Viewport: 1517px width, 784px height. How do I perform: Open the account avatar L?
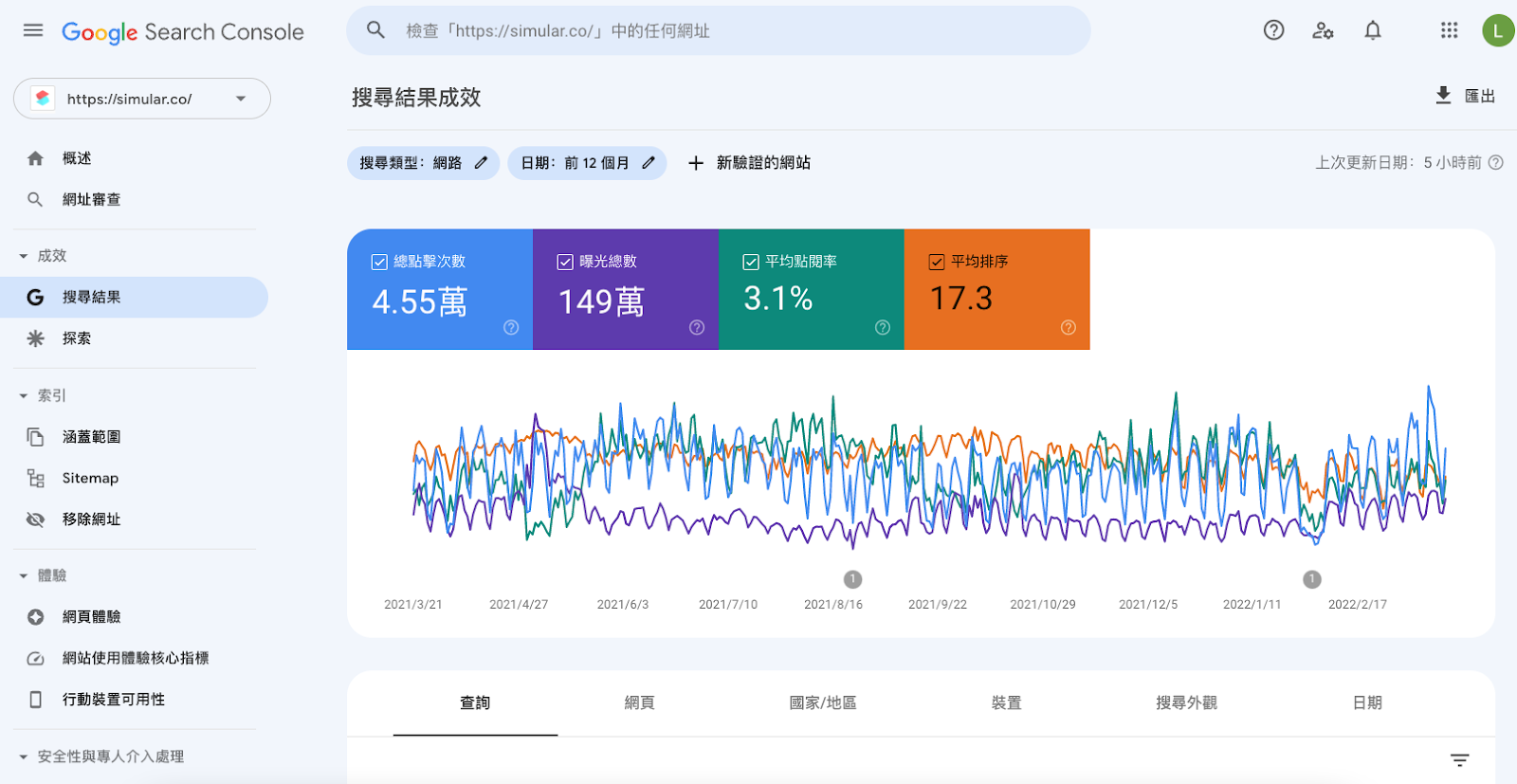[1498, 30]
